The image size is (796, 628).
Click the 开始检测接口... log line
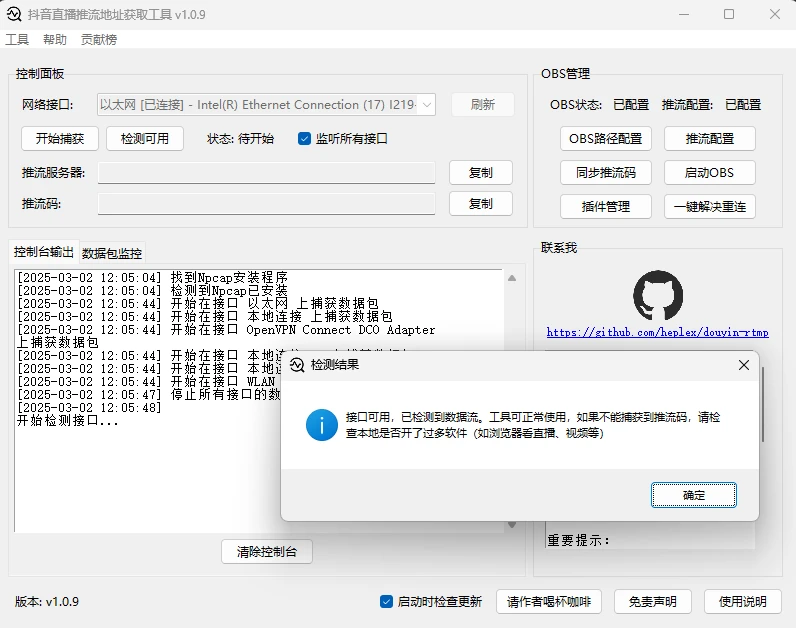click(68, 420)
